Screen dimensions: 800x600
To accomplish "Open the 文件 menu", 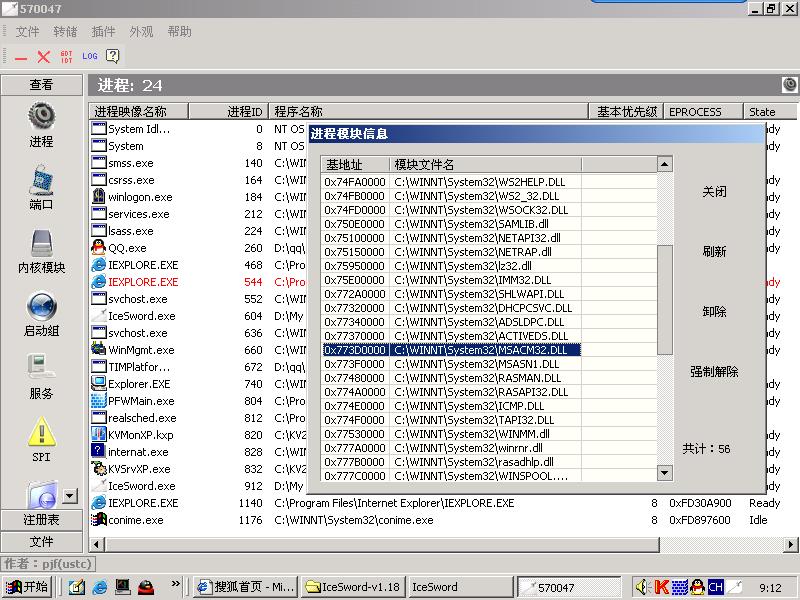I will pyautogui.click(x=28, y=32).
